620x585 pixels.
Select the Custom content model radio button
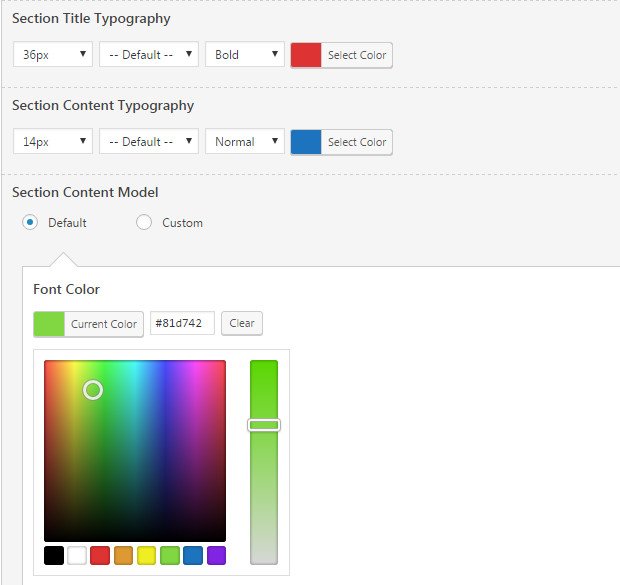pos(144,222)
